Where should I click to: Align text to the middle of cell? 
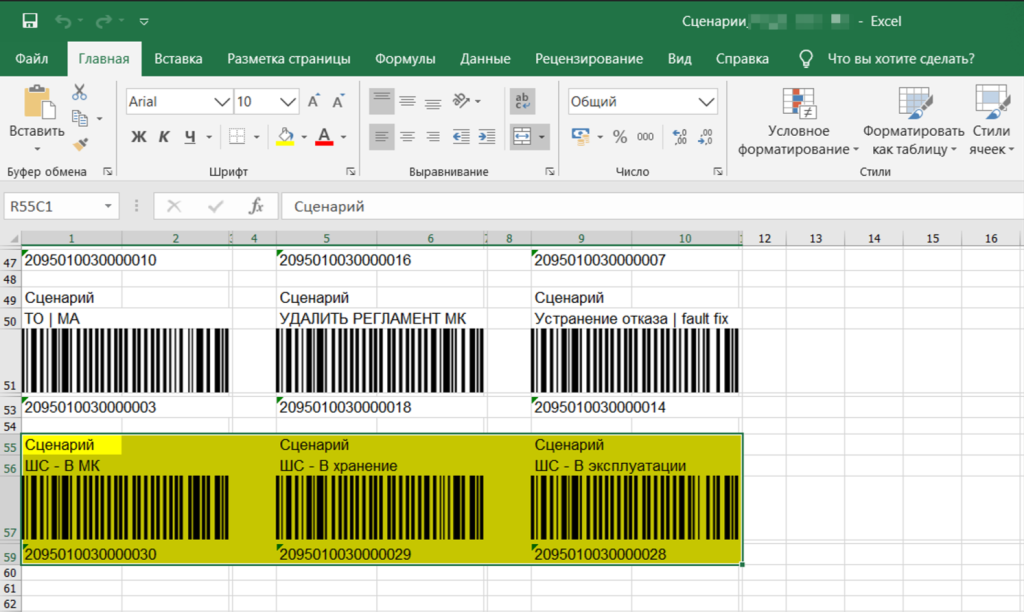(408, 101)
